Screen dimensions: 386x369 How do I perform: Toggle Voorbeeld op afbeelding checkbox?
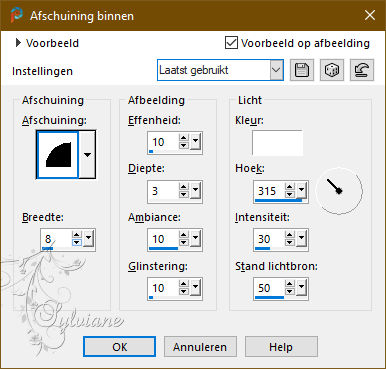click(231, 43)
